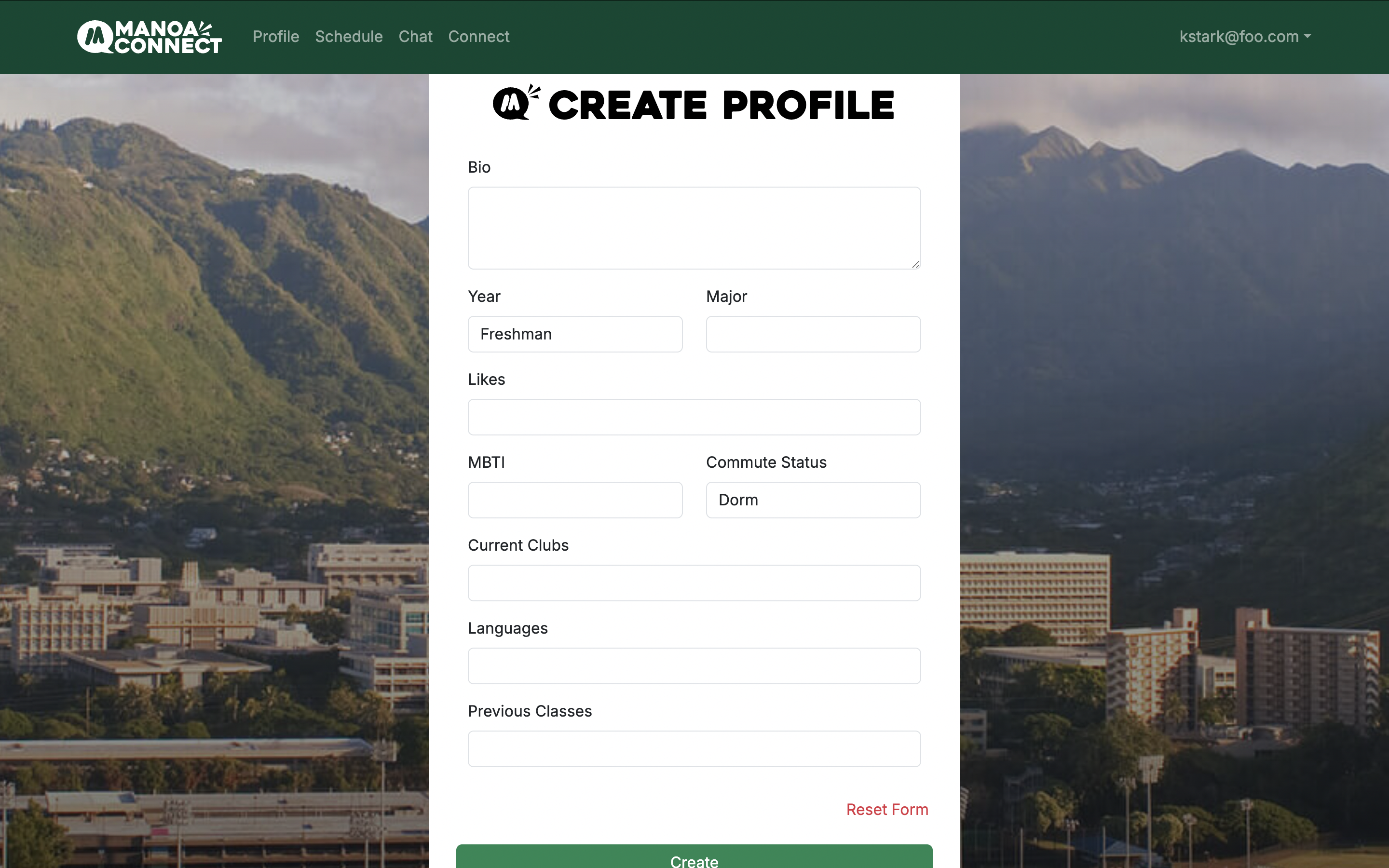Screen dimensions: 1389x868
Task: Open the Connect nav link
Action: pos(479,37)
